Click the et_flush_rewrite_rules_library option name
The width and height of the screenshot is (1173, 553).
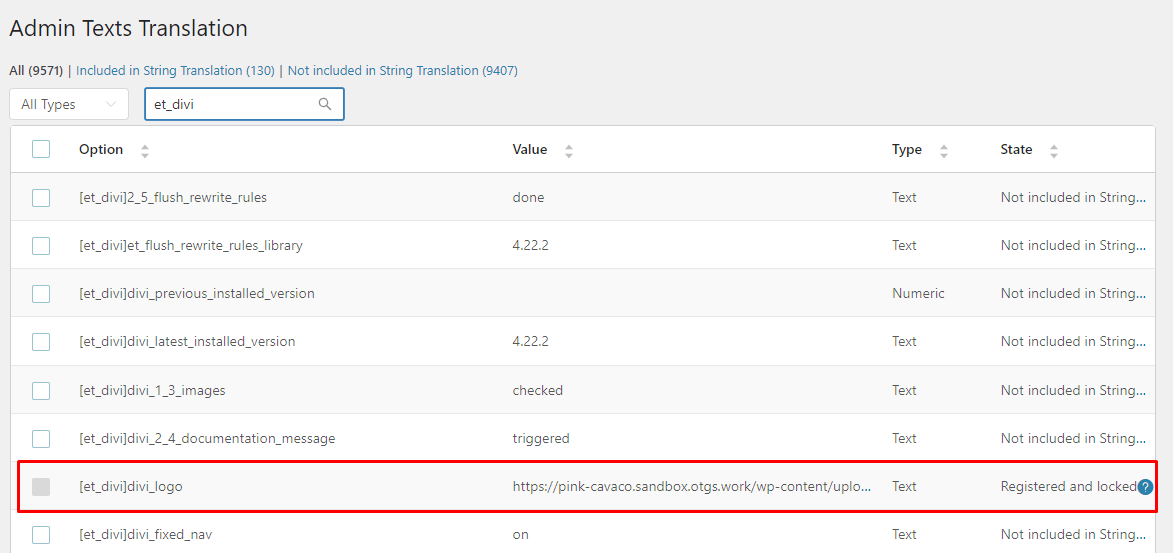pos(191,245)
